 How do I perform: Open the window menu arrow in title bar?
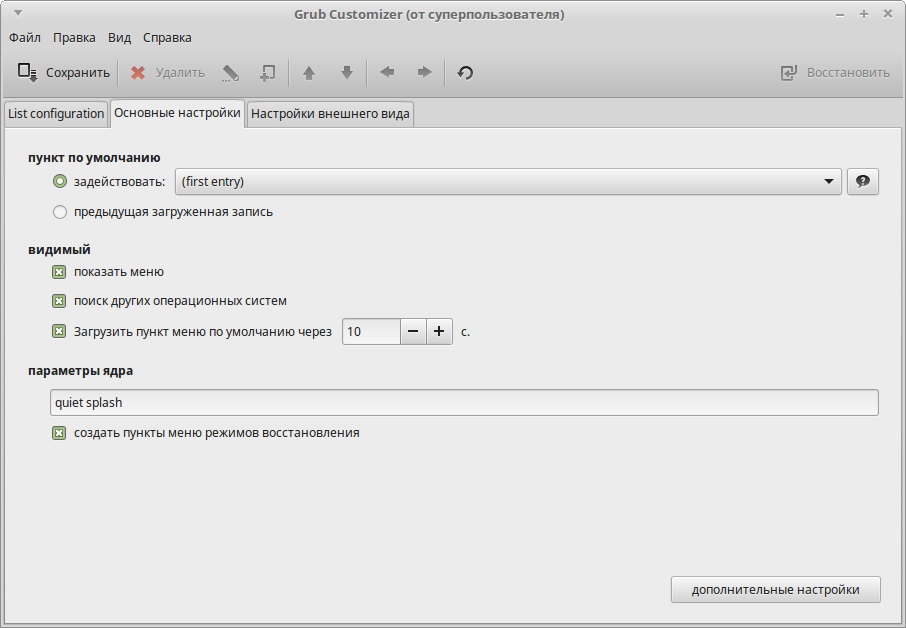tap(18, 13)
